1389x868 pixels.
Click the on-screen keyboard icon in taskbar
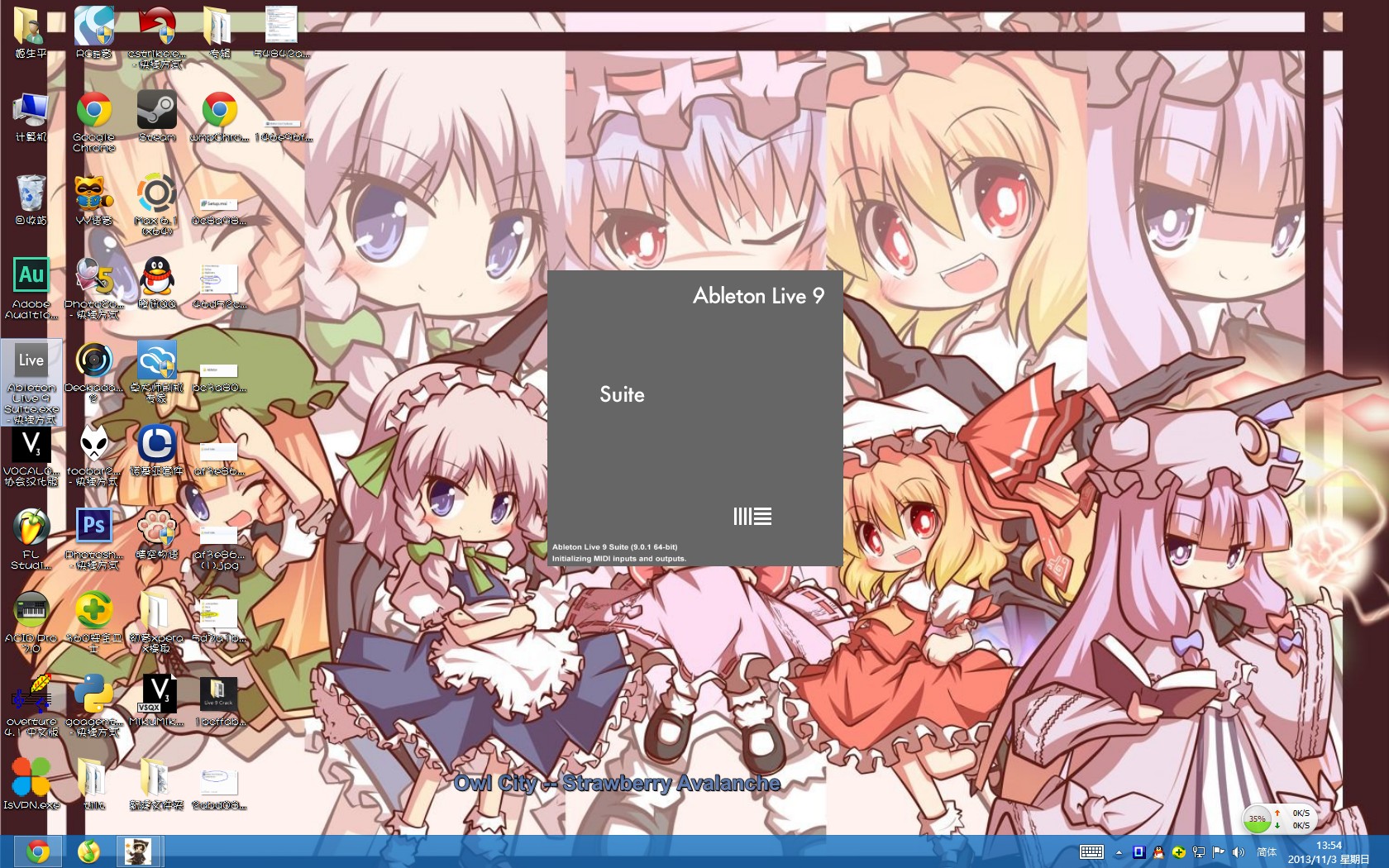tap(1091, 852)
